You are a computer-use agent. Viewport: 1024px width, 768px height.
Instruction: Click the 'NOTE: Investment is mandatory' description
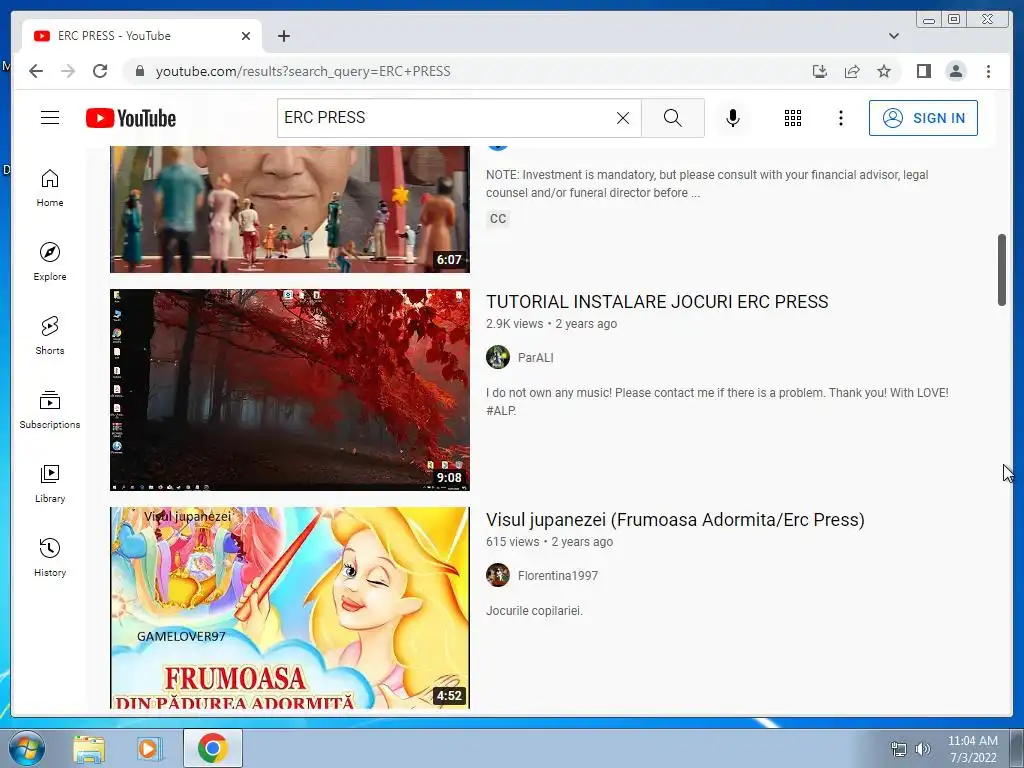coord(707,184)
